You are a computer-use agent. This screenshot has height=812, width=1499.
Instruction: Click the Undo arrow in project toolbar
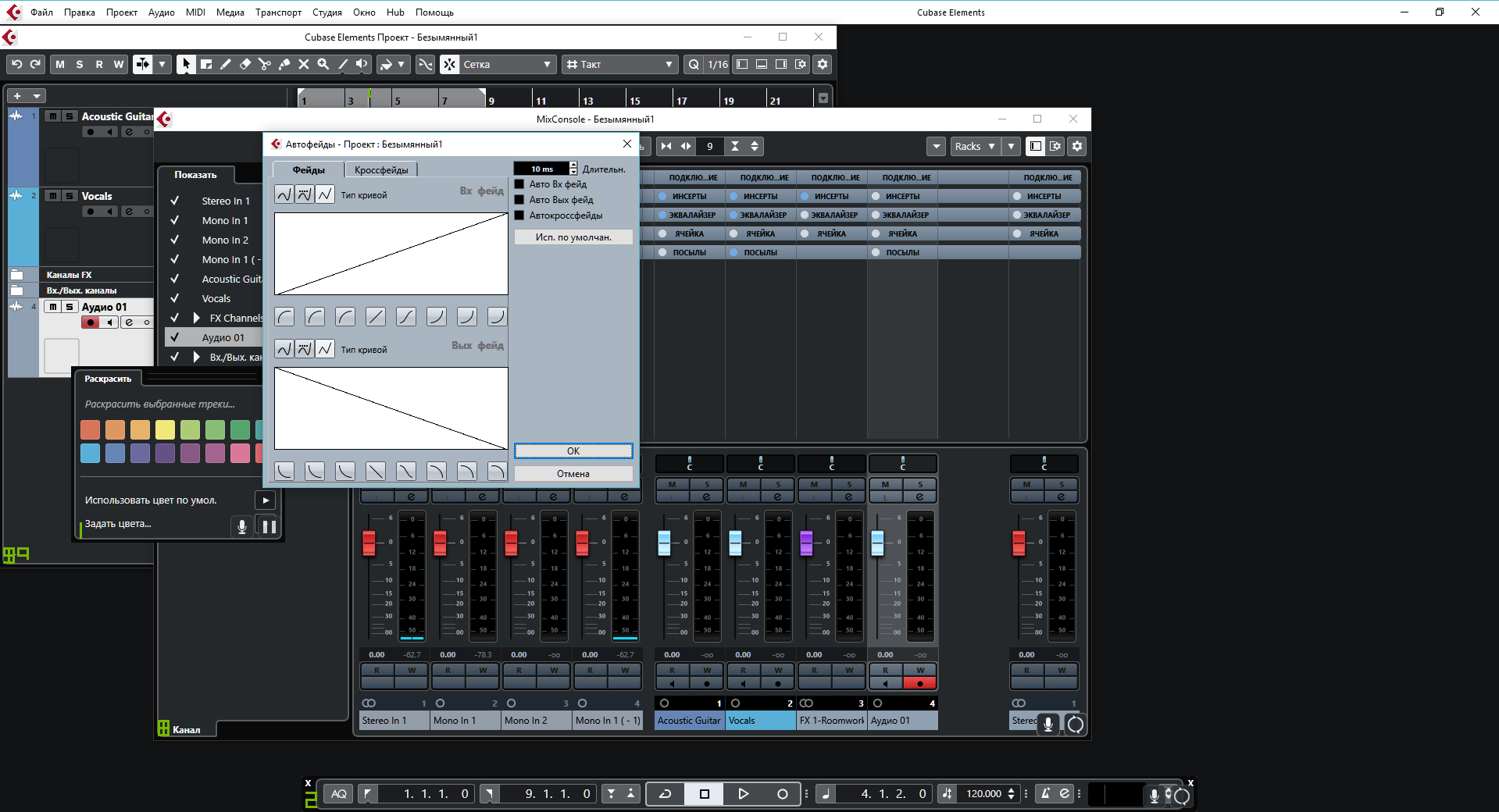tap(16, 65)
